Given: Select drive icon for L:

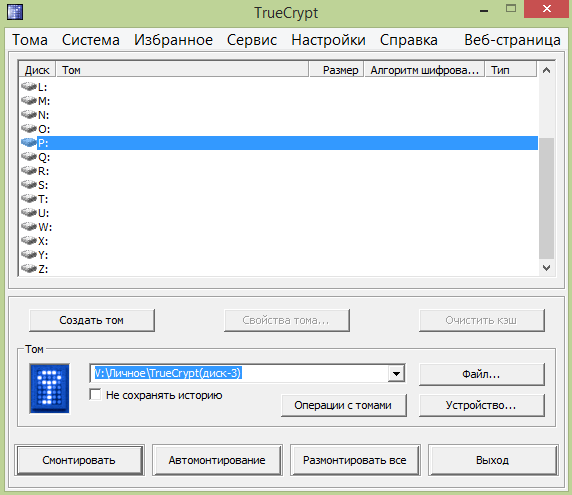Looking at the screenshot, I should click(x=28, y=87).
